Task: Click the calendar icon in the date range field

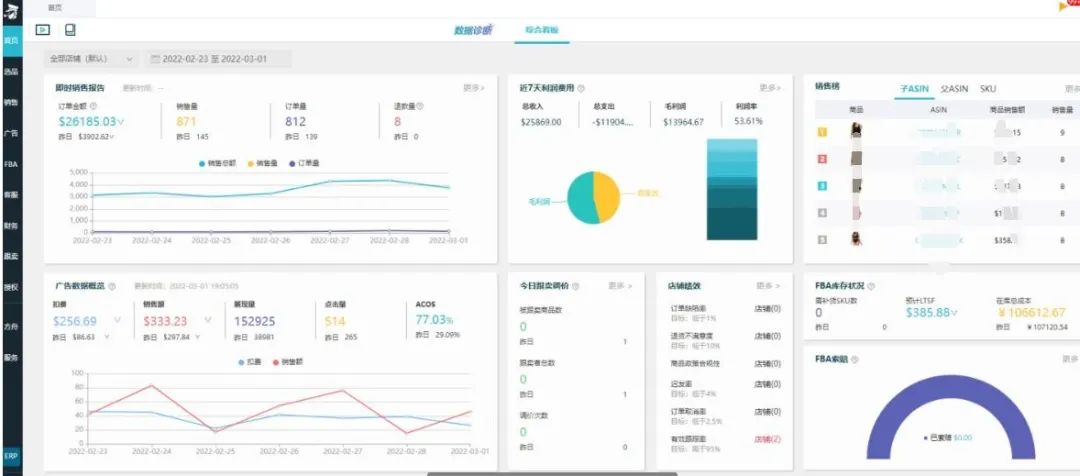Action: (x=156, y=59)
